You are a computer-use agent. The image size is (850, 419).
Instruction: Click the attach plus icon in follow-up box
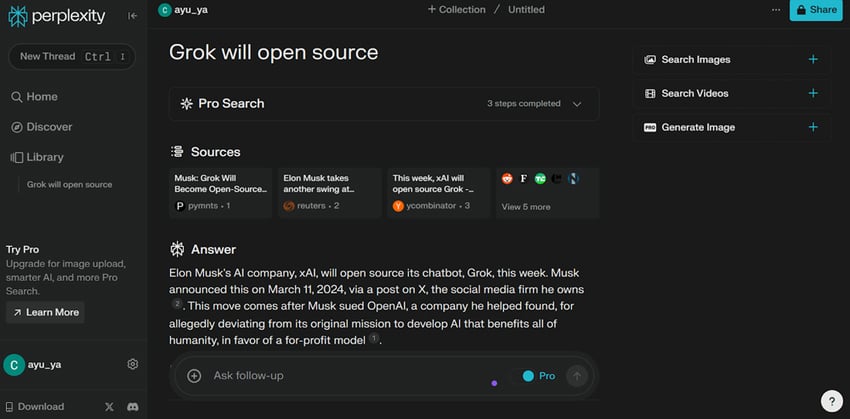[x=194, y=376]
